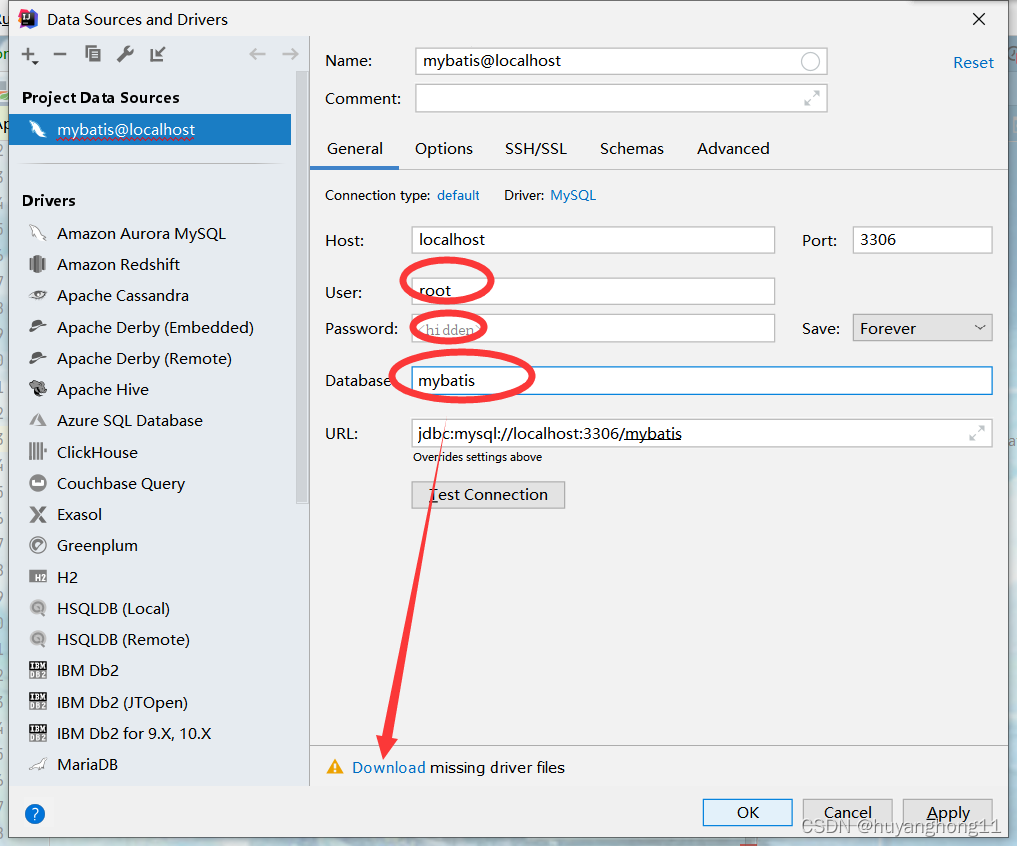1017x846 pixels.
Task: Select Azure SQL Database driver icon
Action: [x=38, y=420]
